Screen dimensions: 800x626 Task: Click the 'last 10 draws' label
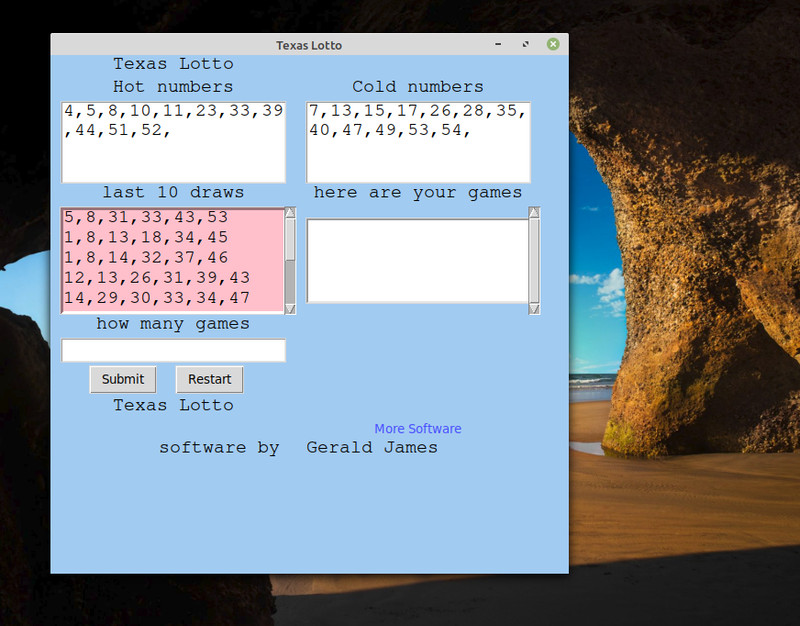[173, 192]
